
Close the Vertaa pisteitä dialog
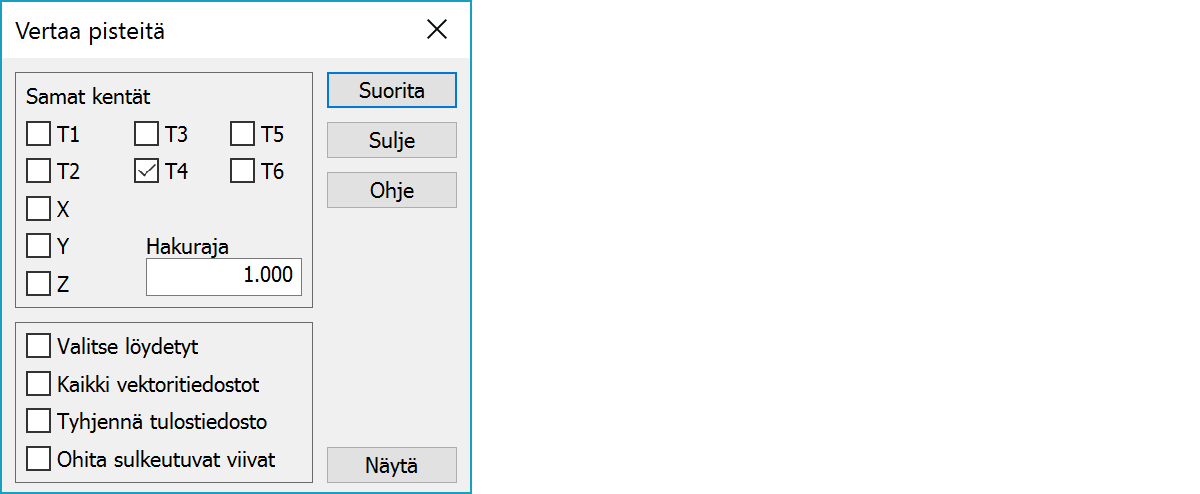point(437,30)
